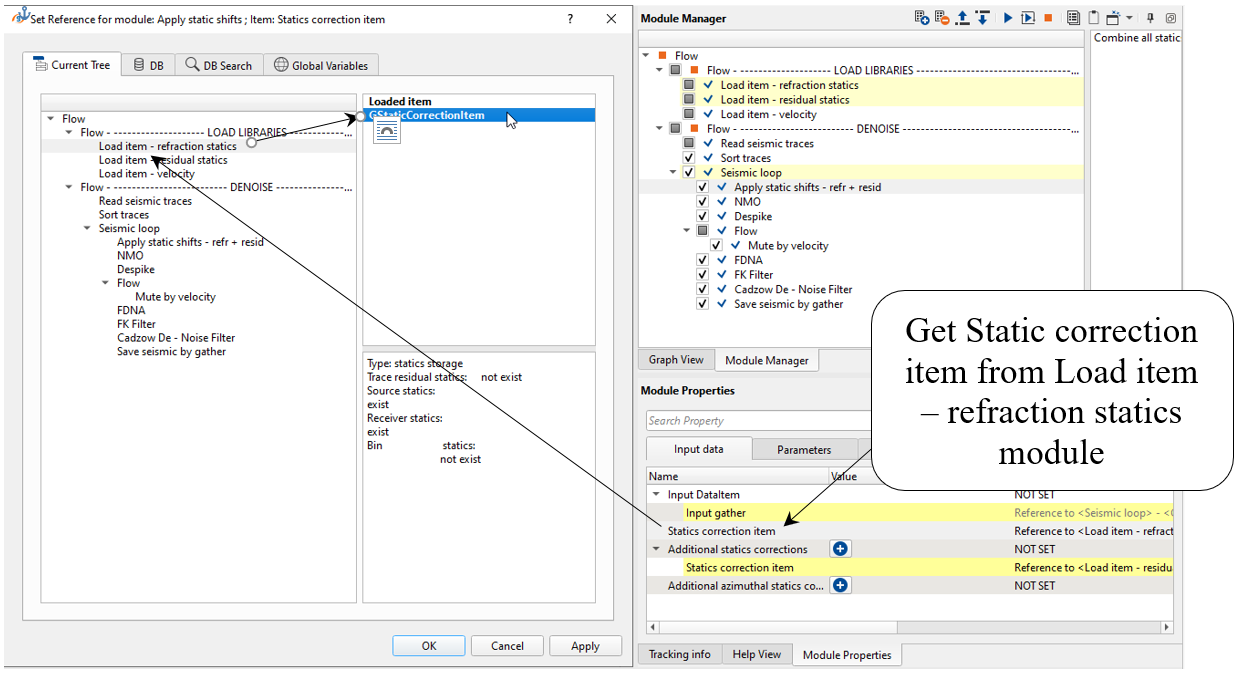Toggle the Despike module checkbox
The width and height of the screenshot is (1238, 673).
[703, 216]
